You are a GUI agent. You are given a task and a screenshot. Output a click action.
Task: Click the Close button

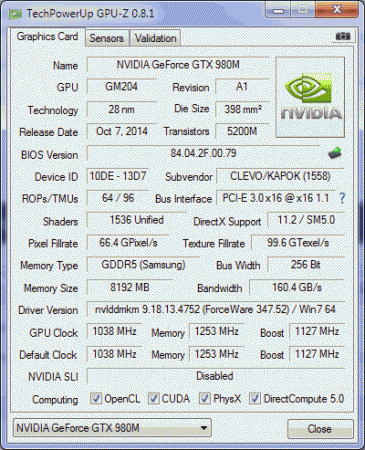320,429
